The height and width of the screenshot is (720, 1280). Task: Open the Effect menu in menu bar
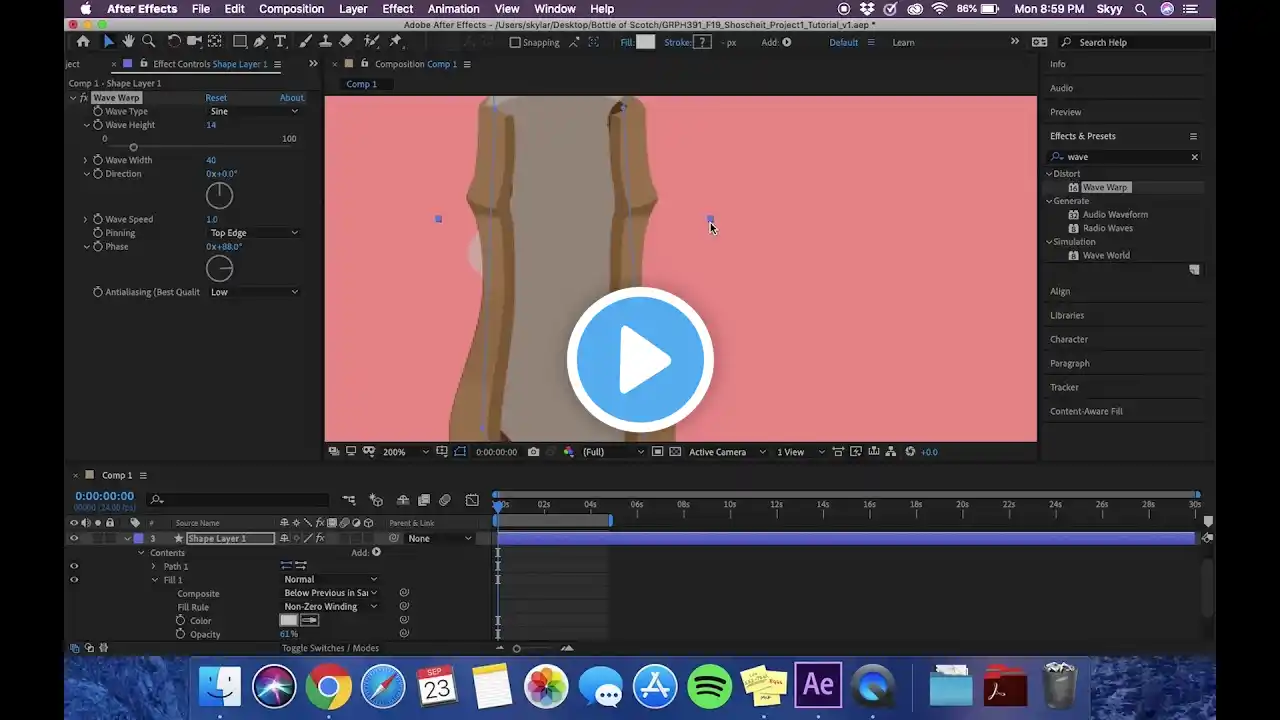[397, 9]
